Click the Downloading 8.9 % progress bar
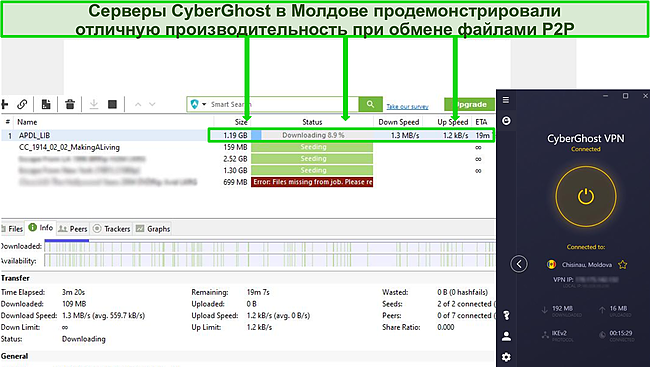Viewport: 650px width, 367px height. (312, 135)
